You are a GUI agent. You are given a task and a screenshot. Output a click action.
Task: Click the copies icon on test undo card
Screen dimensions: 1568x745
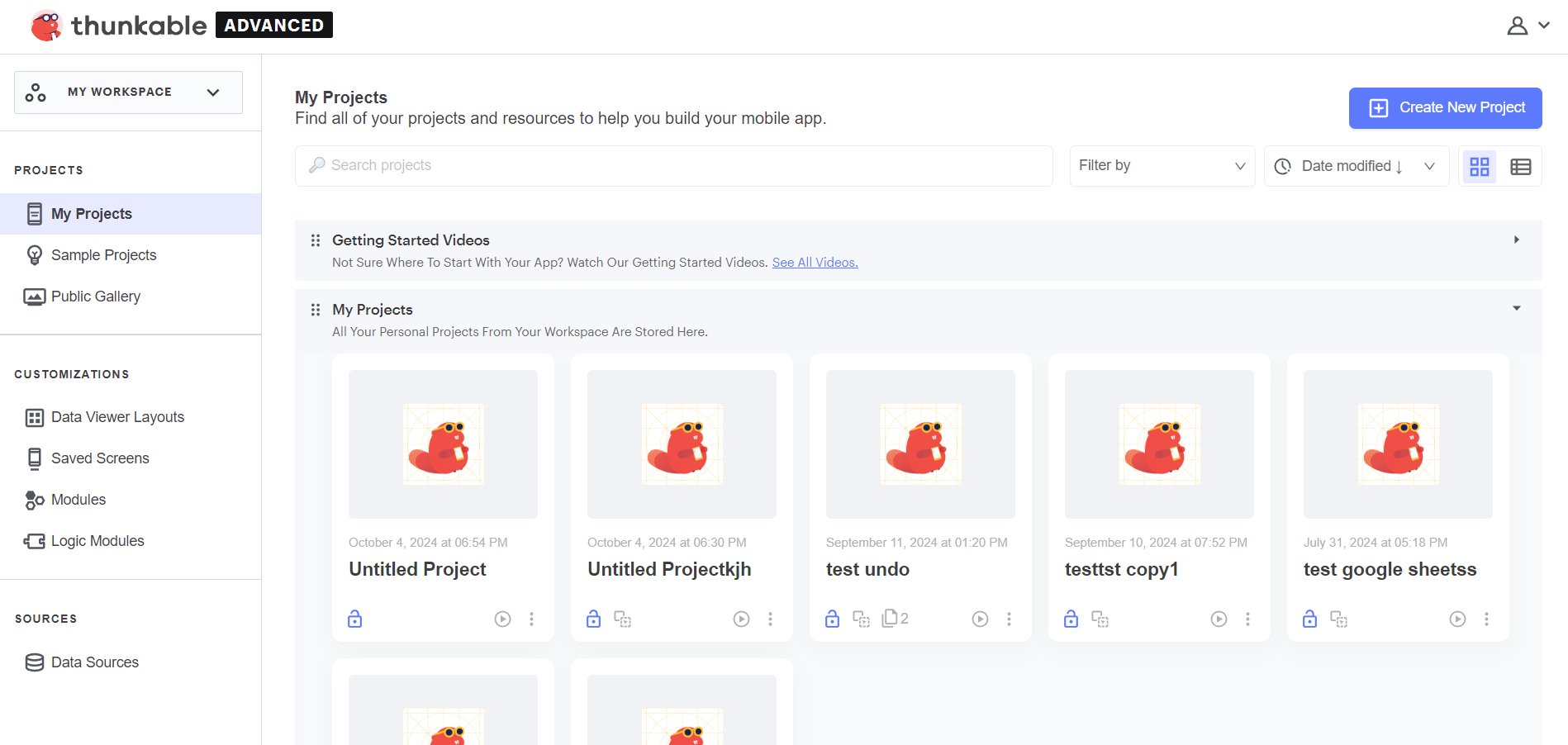(x=895, y=618)
